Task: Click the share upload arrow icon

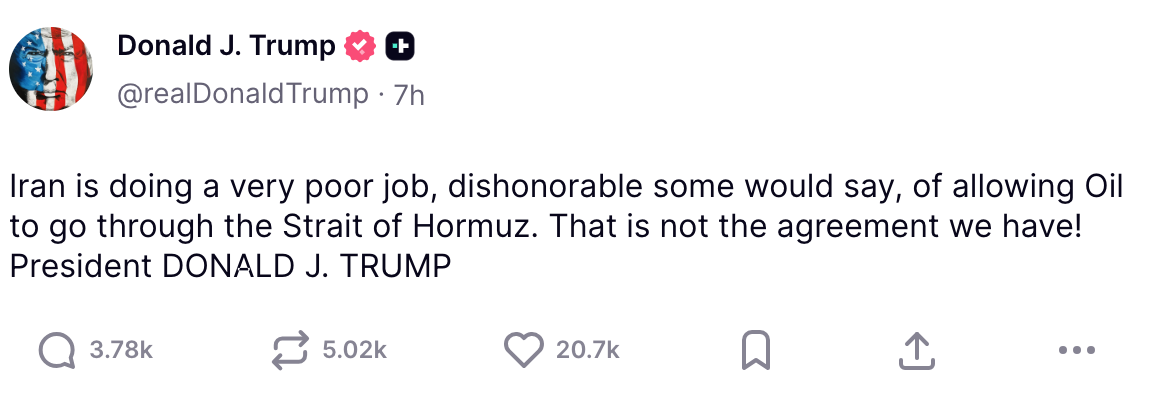Action: coord(916,350)
